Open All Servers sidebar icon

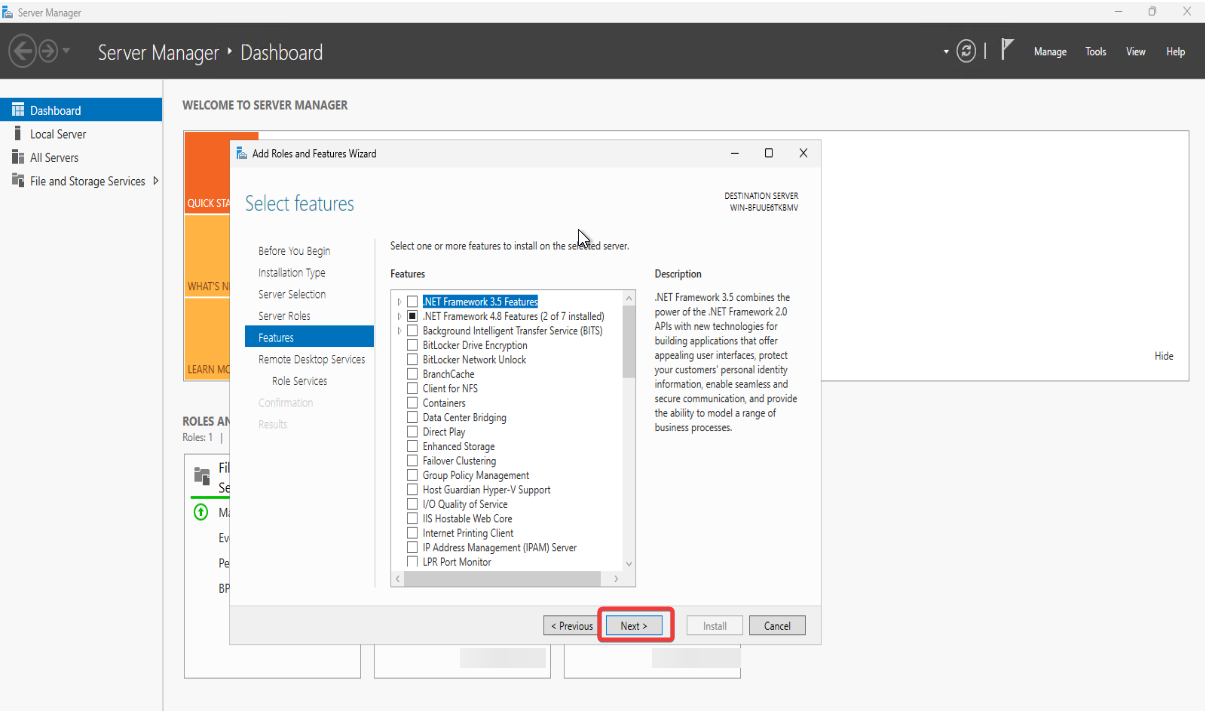(17, 157)
